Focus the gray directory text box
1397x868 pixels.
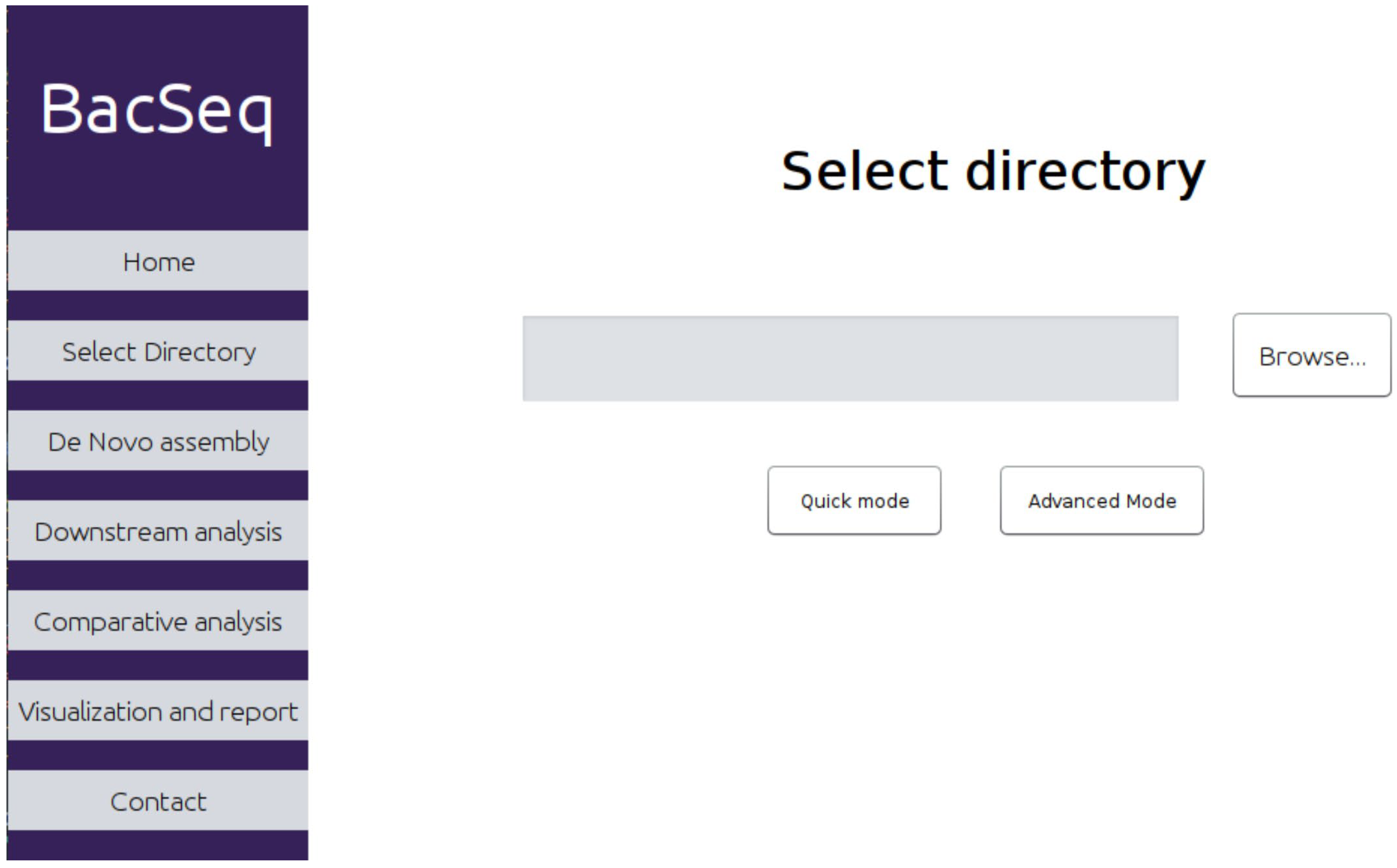tap(850, 358)
